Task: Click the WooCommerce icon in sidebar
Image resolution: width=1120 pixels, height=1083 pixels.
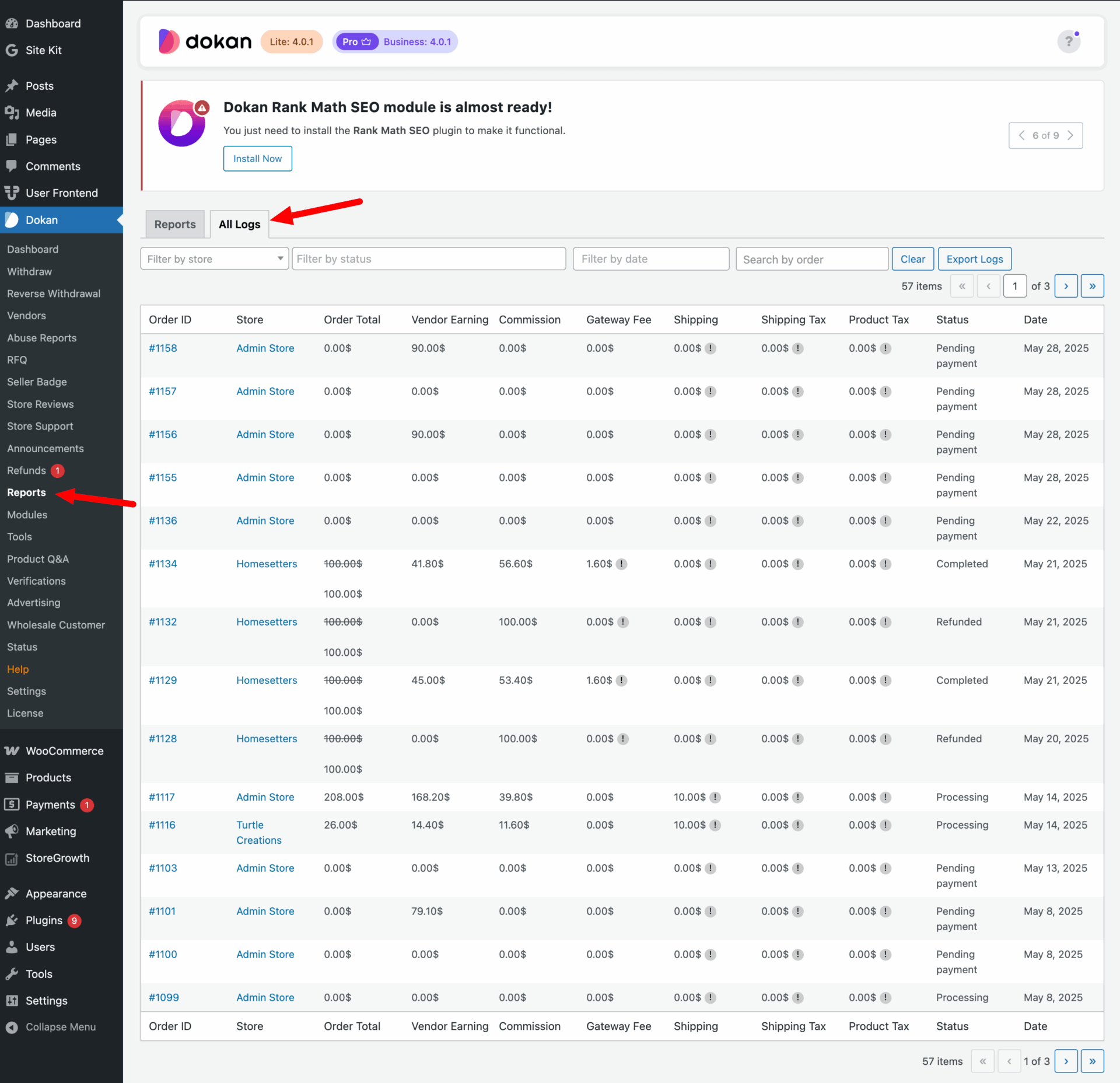Action: tap(12, 751)
